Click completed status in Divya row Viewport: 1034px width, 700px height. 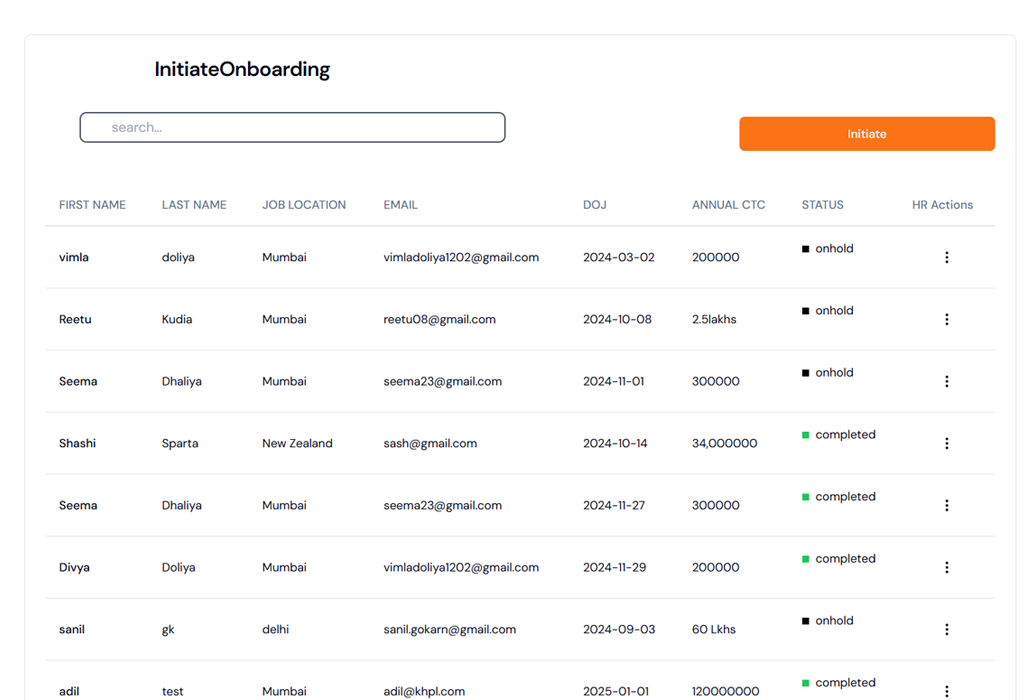(839, 558)
